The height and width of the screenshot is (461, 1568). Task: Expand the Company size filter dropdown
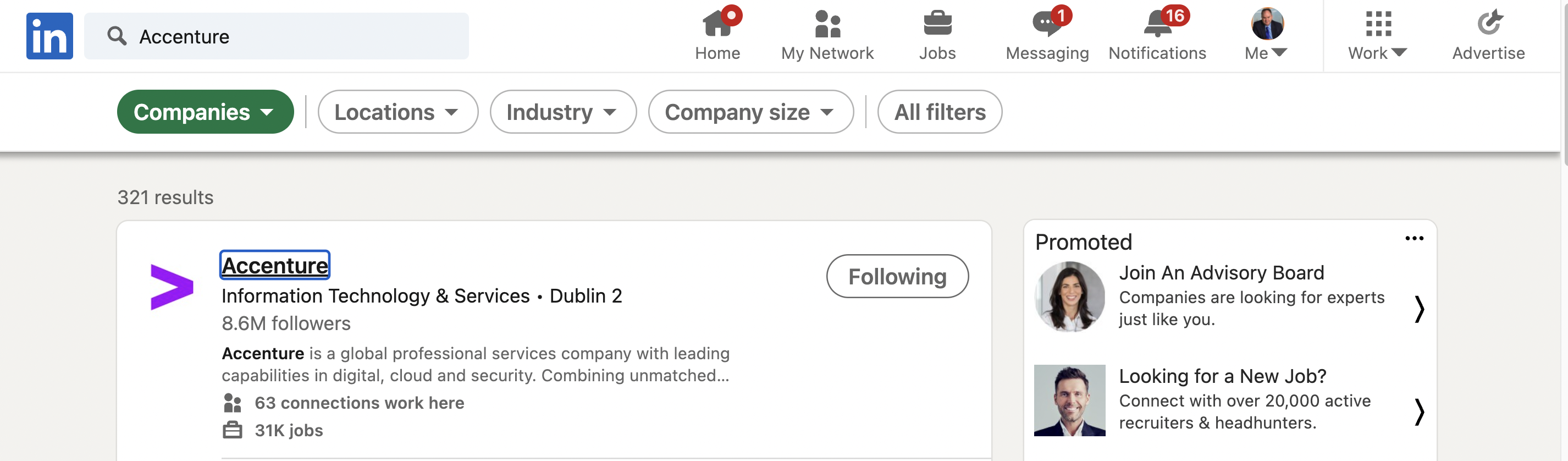pos(750,112)
